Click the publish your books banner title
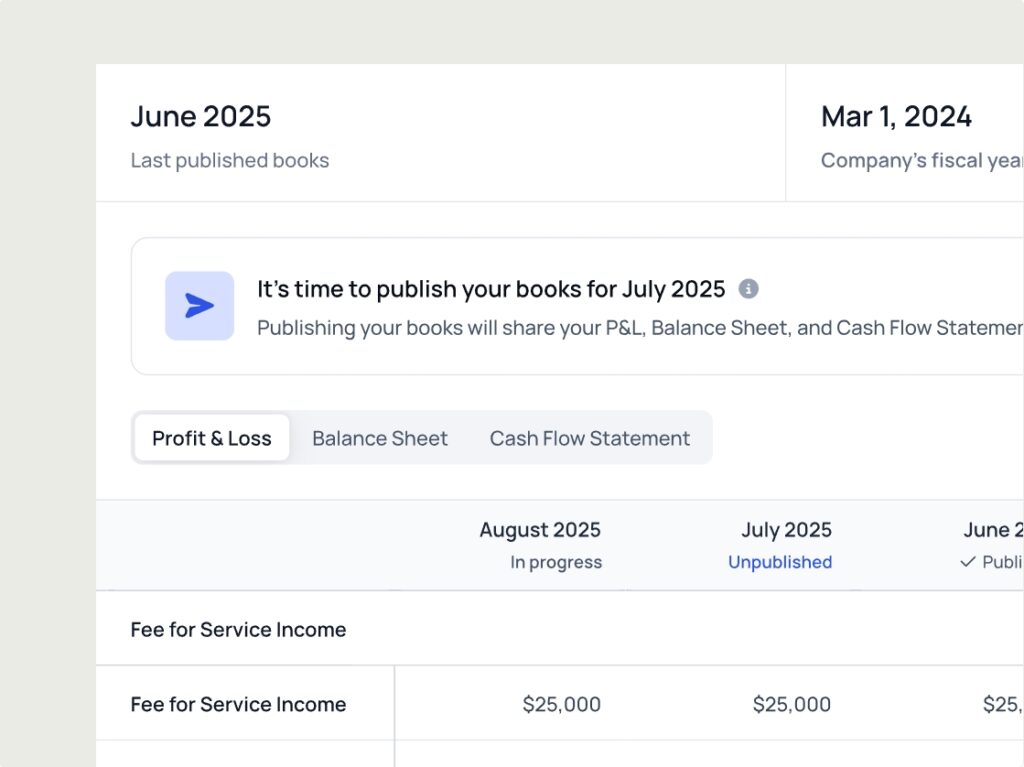This screenshot has height=767, width=1024. (491, 289)
